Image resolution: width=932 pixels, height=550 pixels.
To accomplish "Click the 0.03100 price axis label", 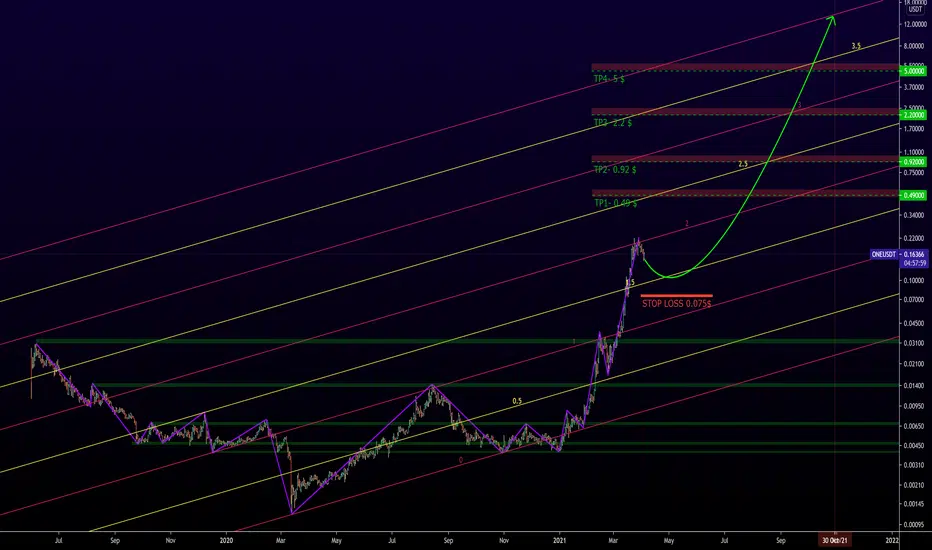I will coord(915,343).
